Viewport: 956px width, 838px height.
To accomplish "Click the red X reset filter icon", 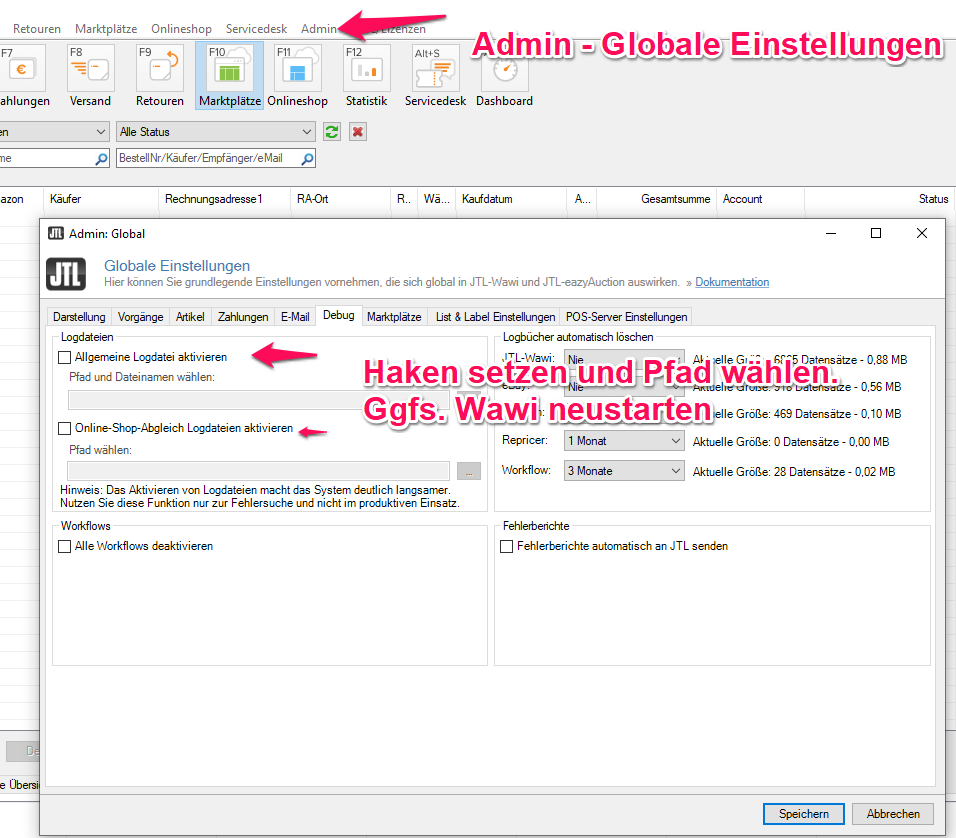I will (x=358, y=132).
